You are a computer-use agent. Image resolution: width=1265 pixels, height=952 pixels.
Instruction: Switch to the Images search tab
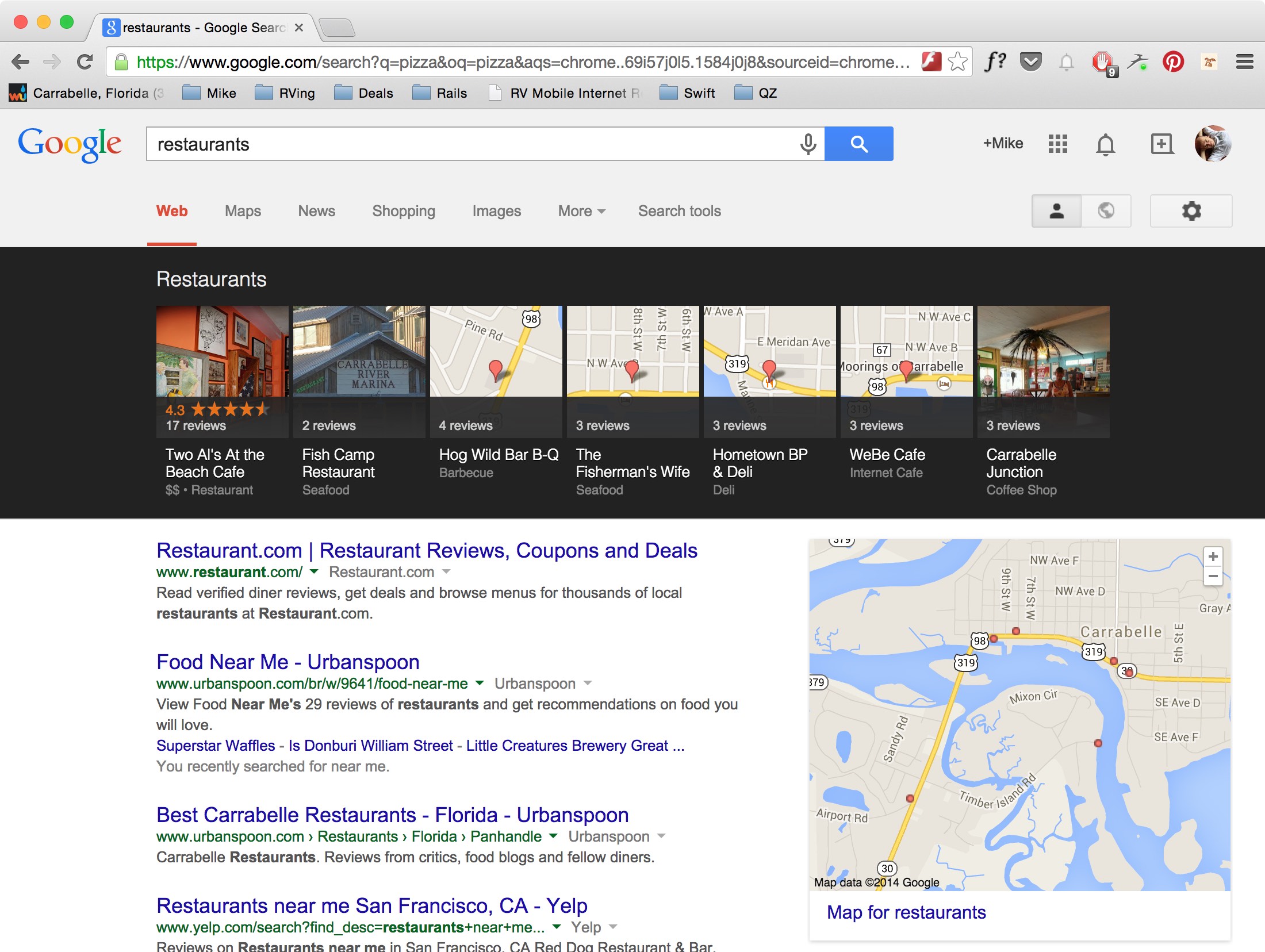[x=497, y=211]
